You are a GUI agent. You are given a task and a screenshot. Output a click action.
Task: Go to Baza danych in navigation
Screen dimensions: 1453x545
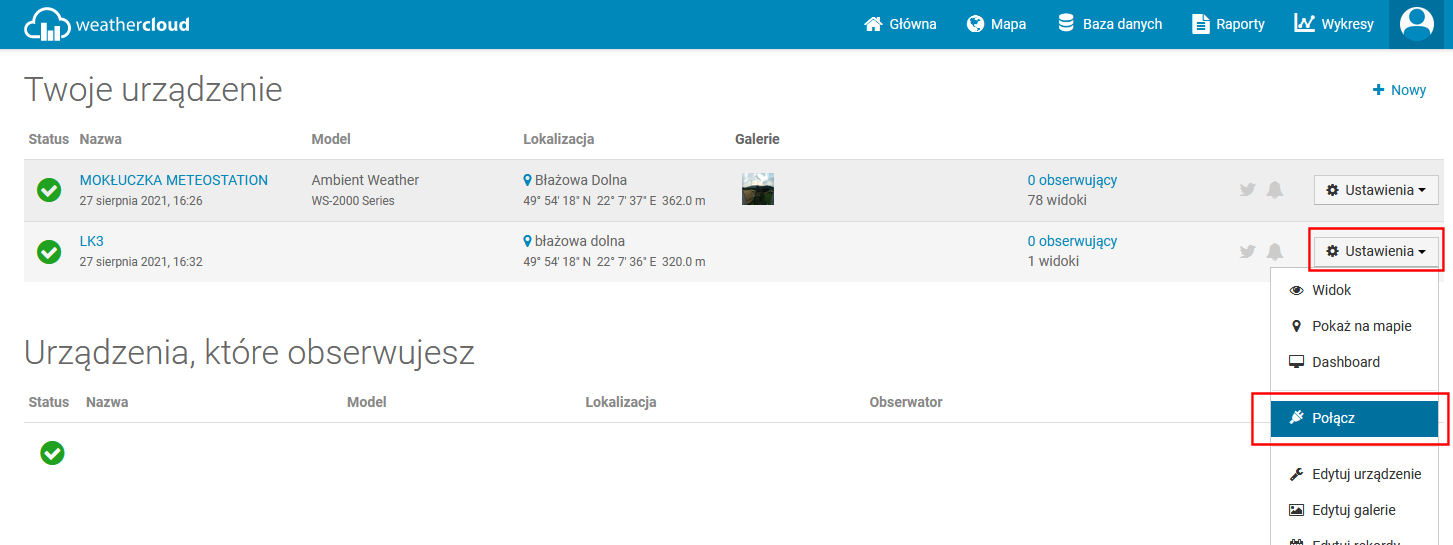tap(1110, 24)
